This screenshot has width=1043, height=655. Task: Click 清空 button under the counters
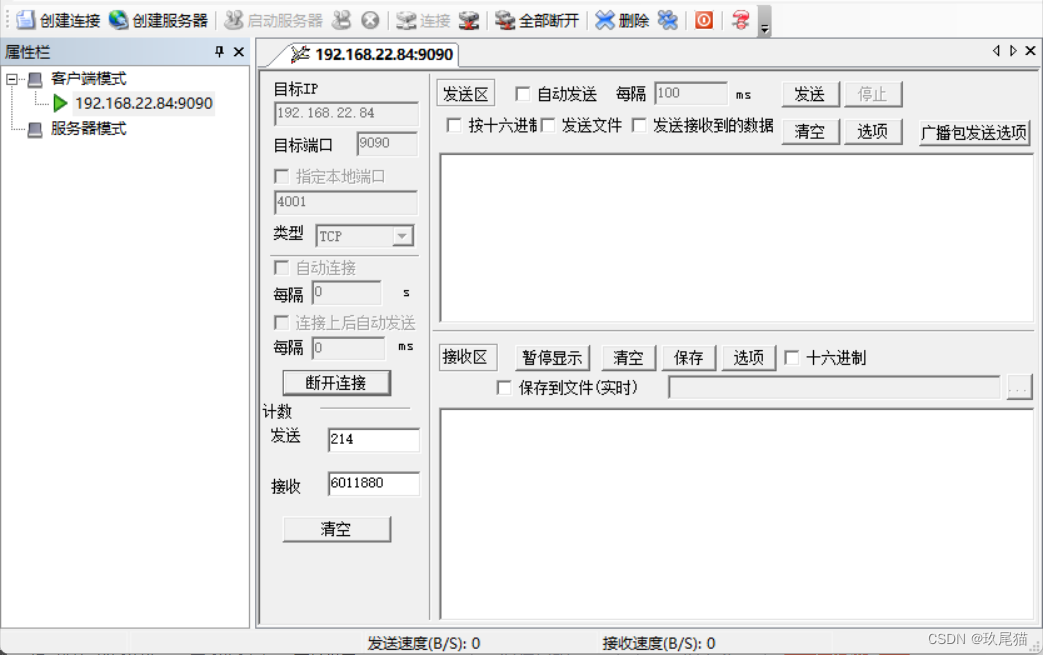337,529
